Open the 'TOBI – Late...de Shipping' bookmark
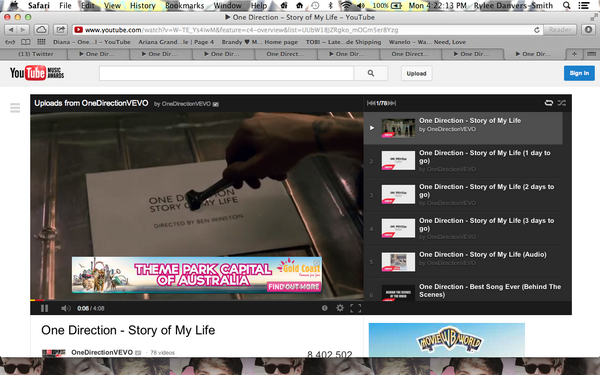600x375 pixels. (343, 42)
